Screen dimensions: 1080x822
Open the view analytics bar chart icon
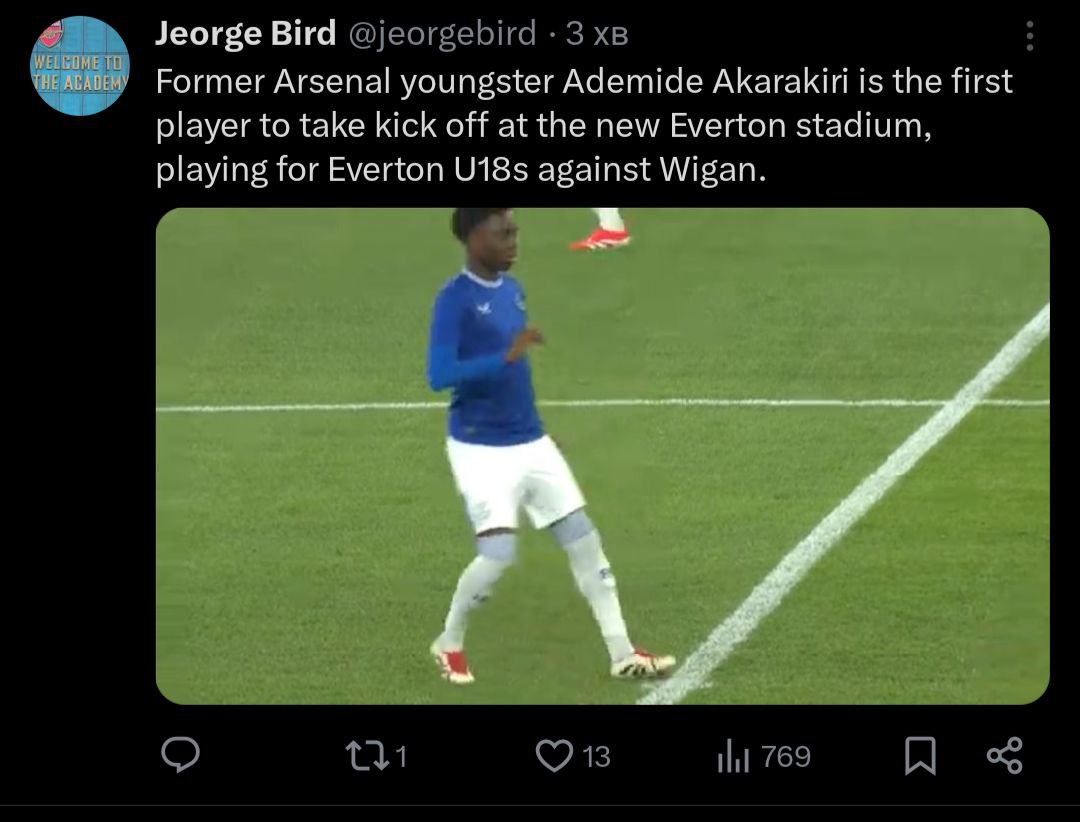732,757
